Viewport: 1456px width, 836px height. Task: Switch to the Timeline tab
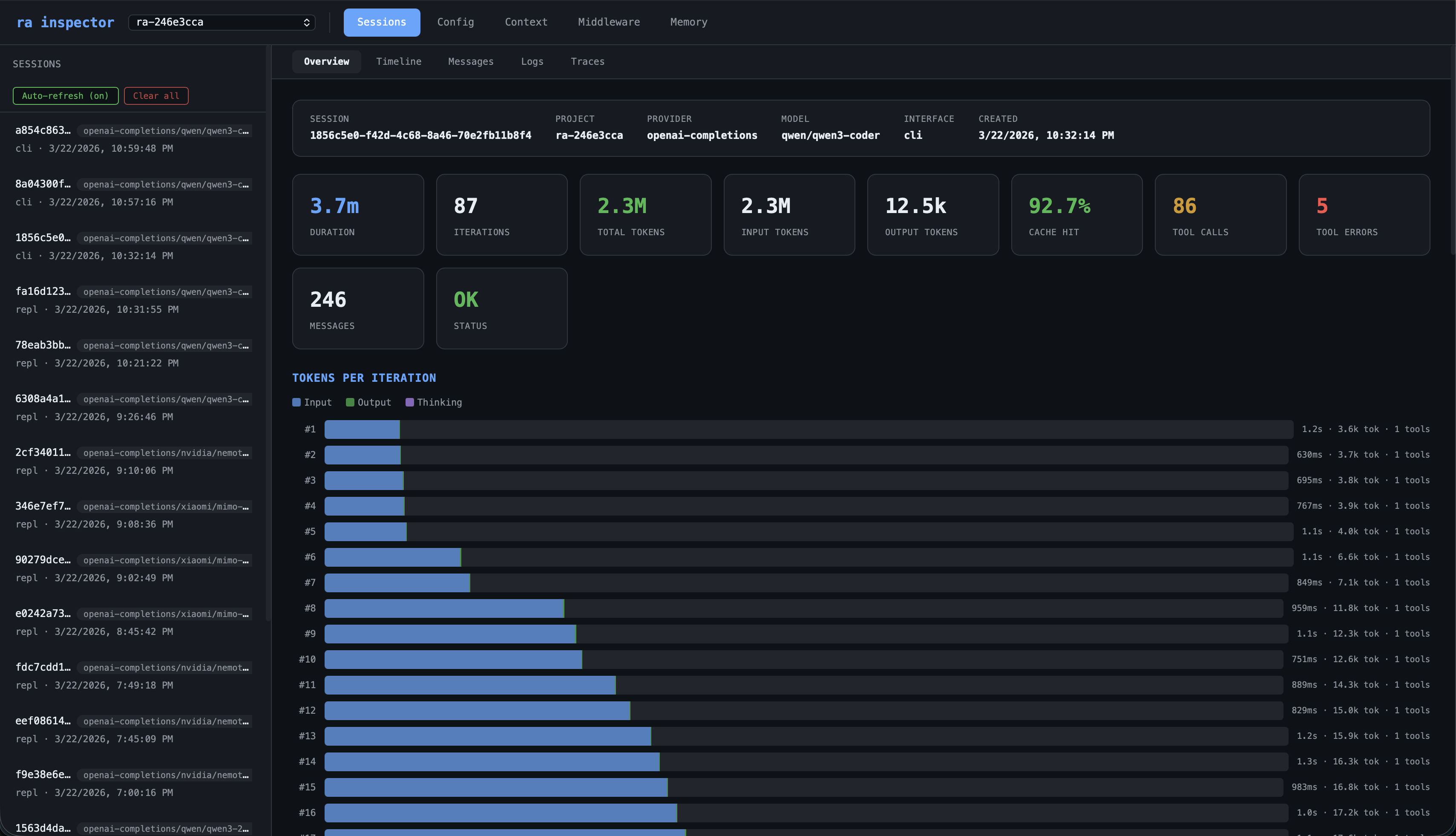coord(398,61)
